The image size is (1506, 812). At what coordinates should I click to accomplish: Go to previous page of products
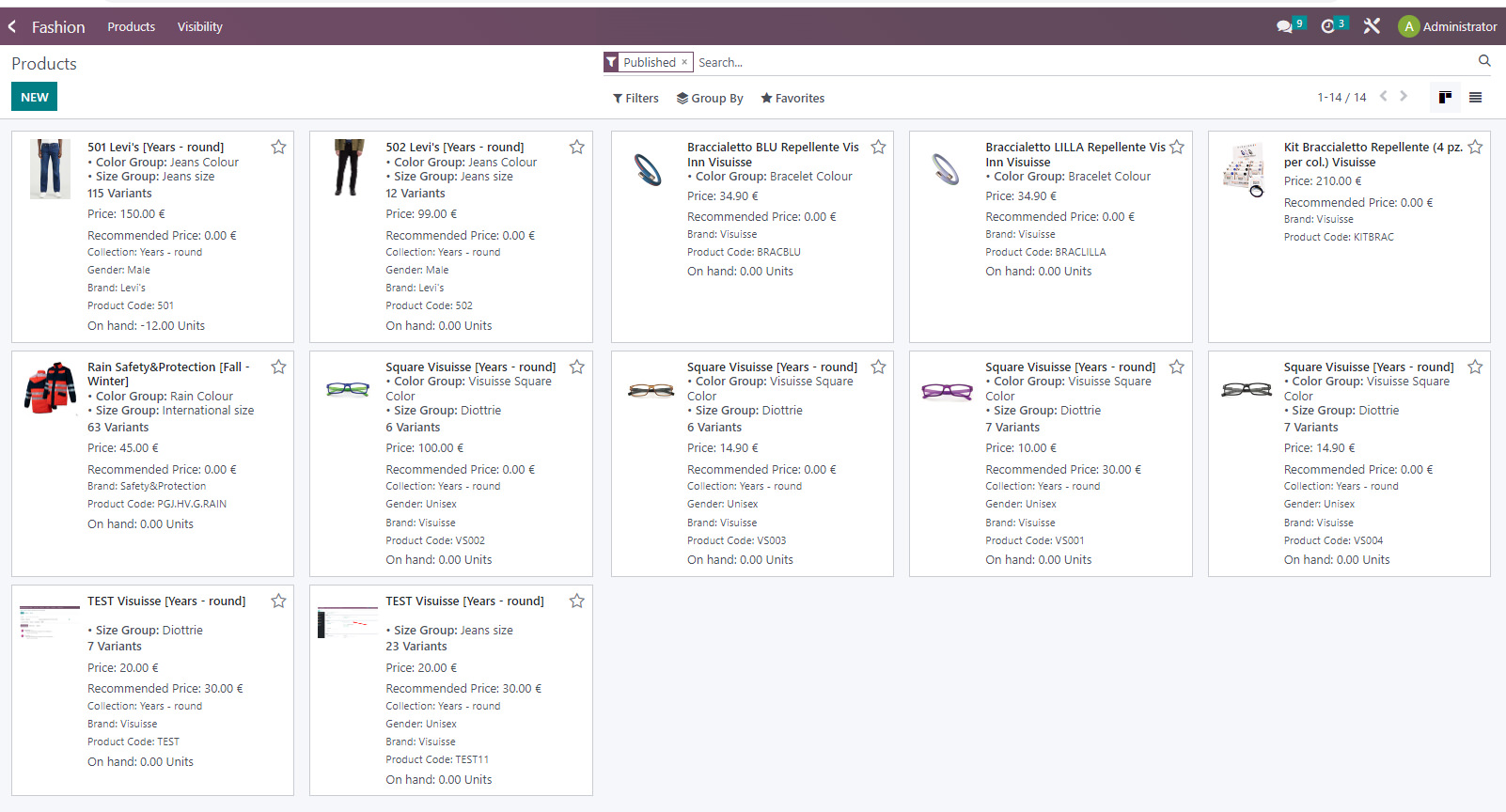click(x=1383, y=97)
